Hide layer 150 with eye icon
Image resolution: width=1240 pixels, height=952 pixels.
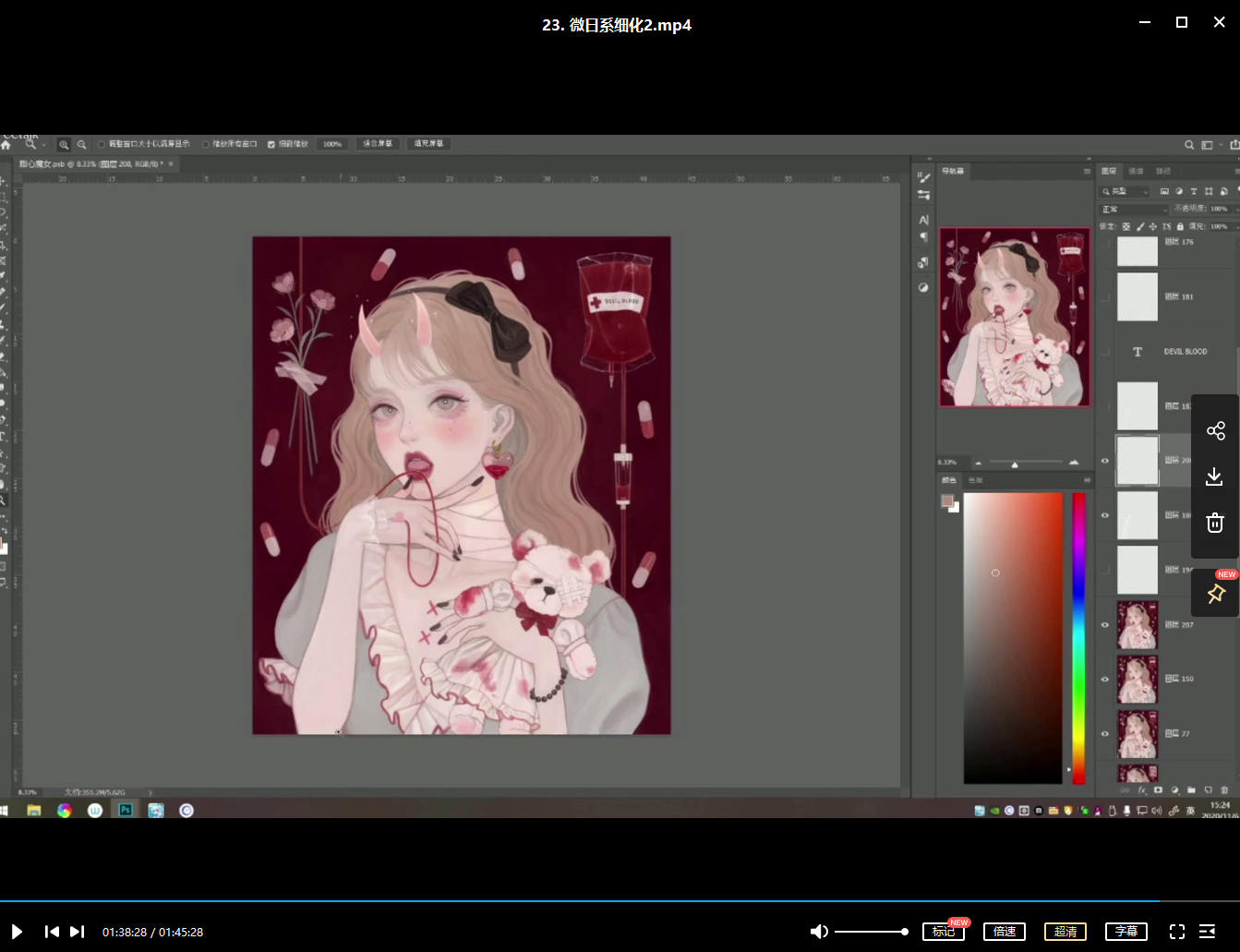(x=1105, y=679)
